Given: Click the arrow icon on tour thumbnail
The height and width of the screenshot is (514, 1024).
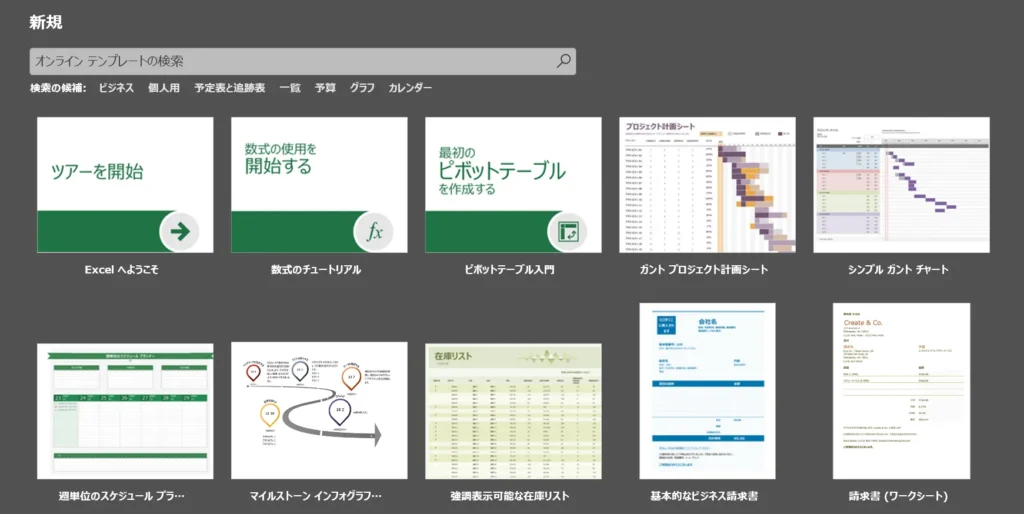Looking at the screenshot, I should coord(180,232).
